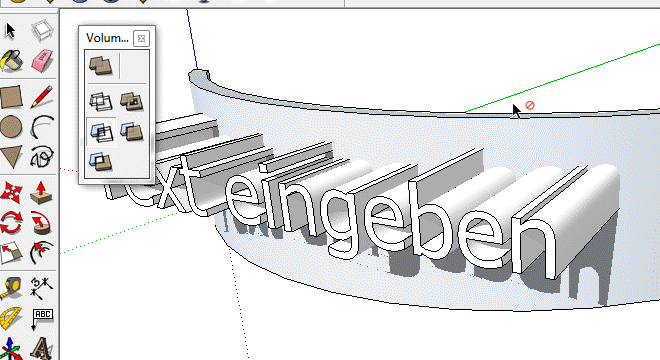Select the Polygon triangle tool

tap(11, 157)
